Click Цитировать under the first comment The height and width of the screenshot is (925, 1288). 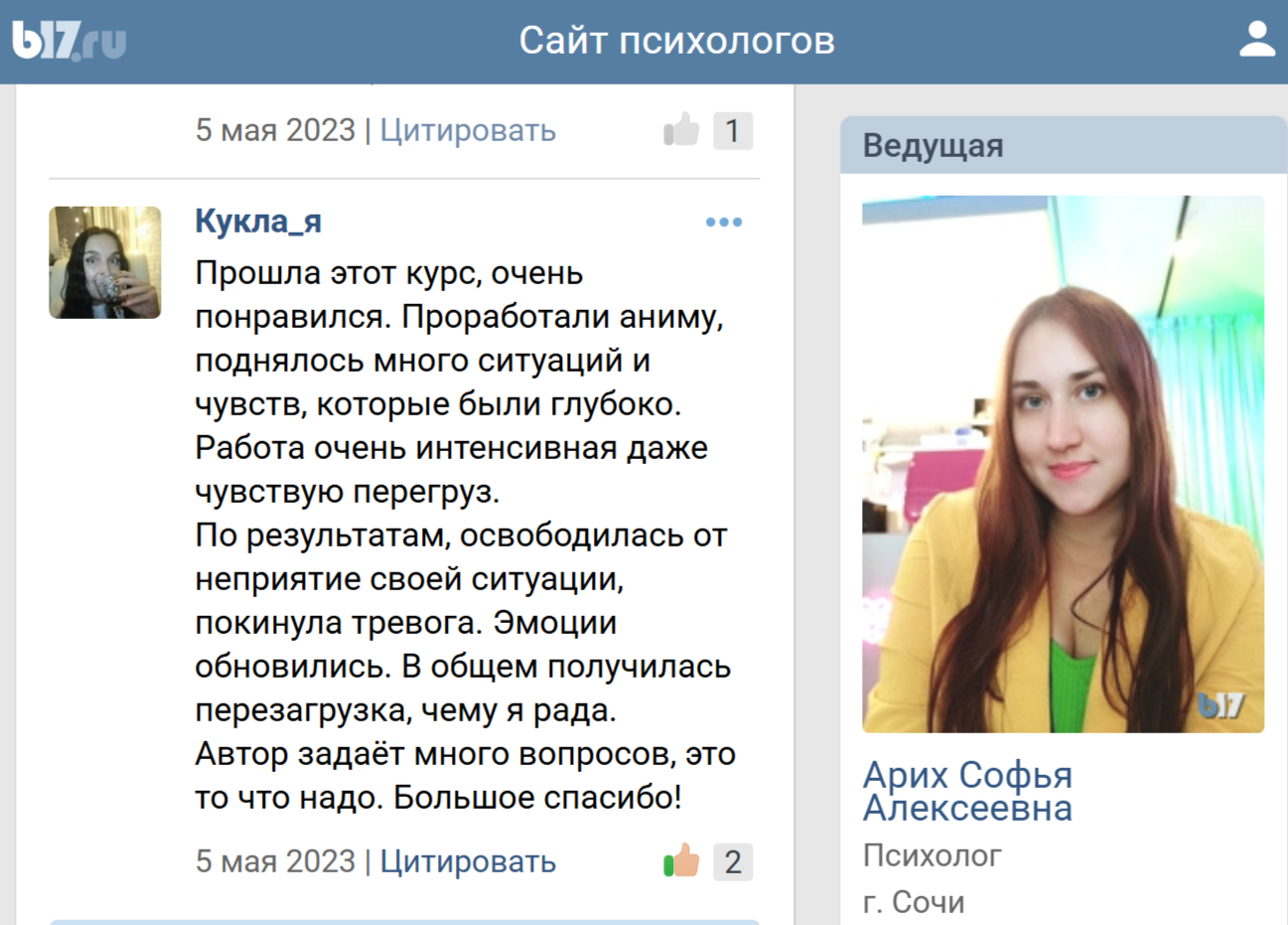pyautogui.click(x=468, y=130)
